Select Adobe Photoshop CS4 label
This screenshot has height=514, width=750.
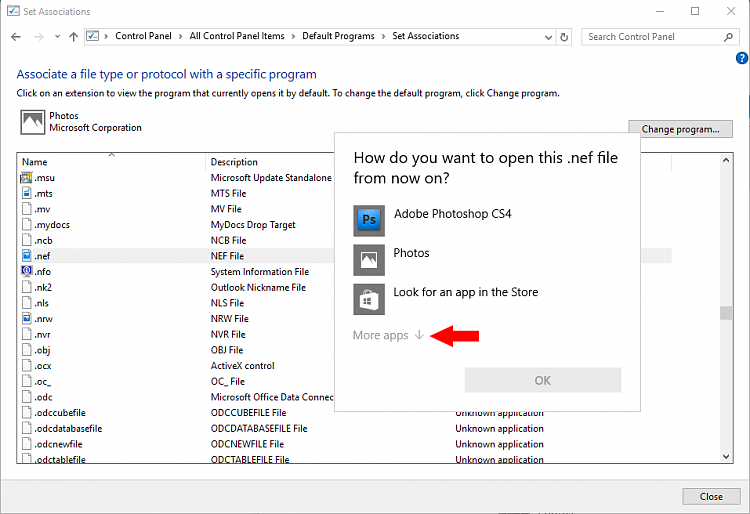coord(452,214)
